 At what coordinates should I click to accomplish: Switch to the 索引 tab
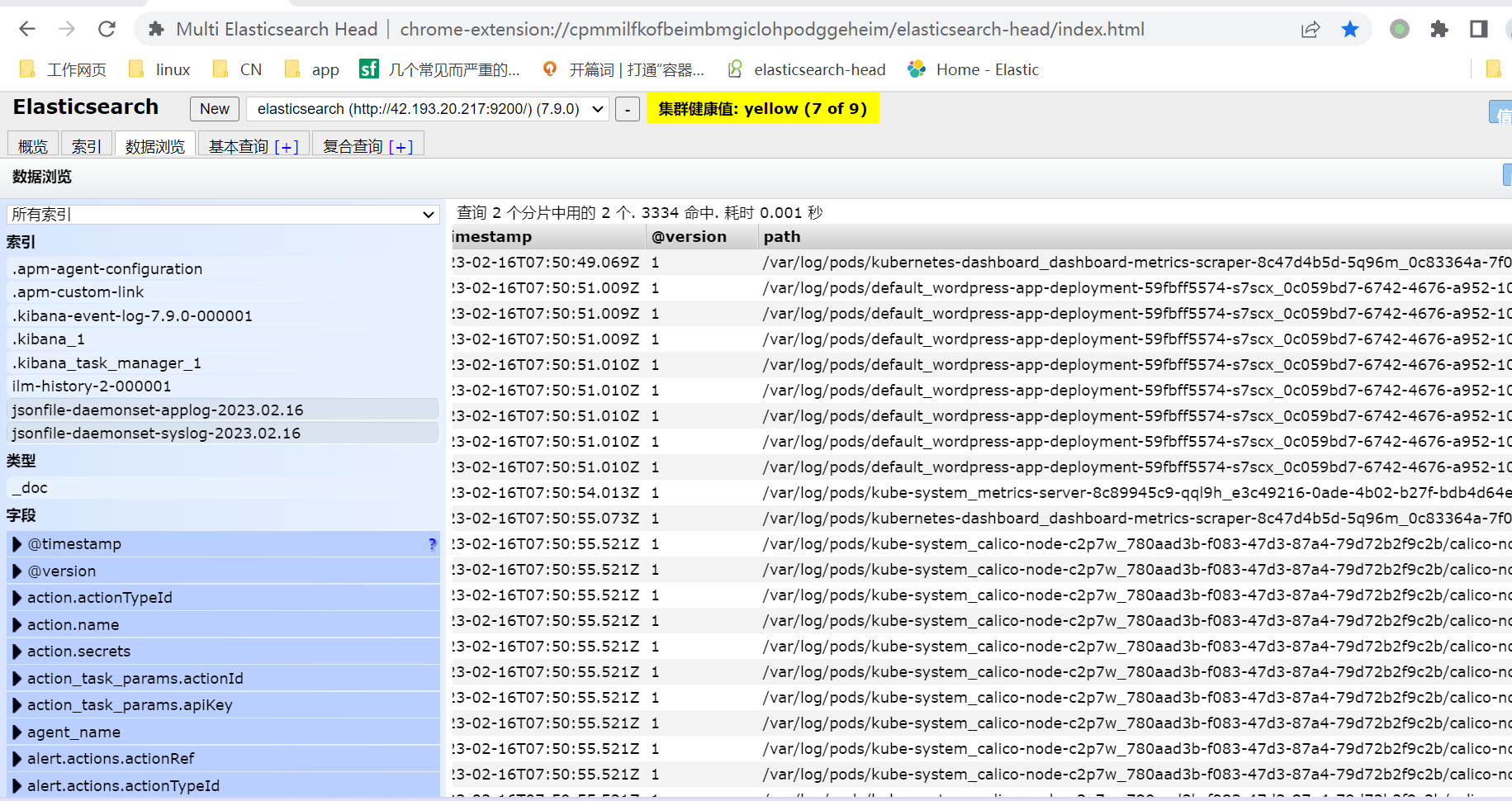pyautogui.click(x=87, y=146)
